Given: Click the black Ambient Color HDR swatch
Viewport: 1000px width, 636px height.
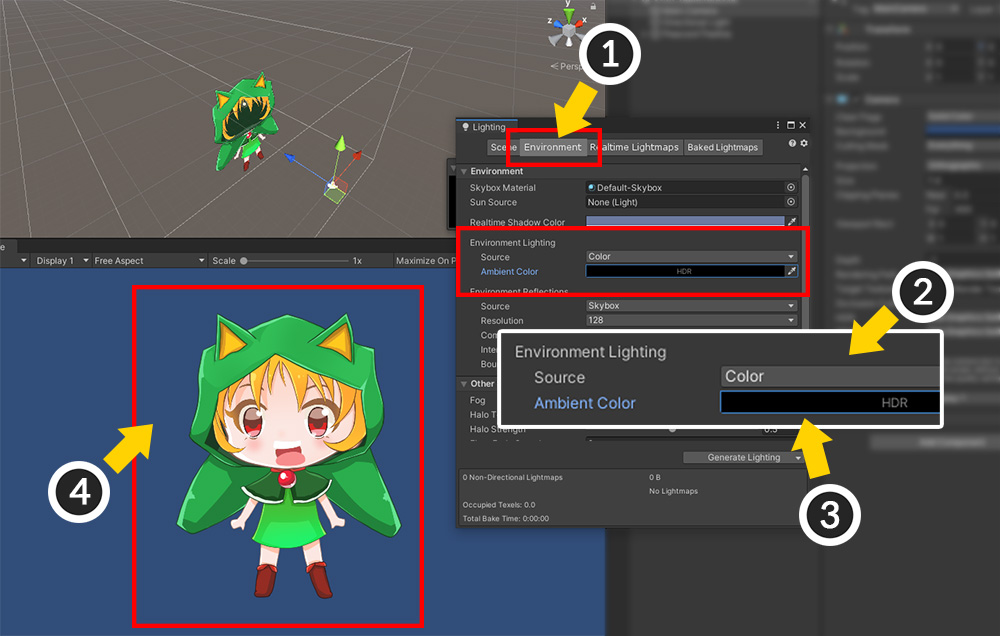Looking at the screenshot, I should 685,271.
